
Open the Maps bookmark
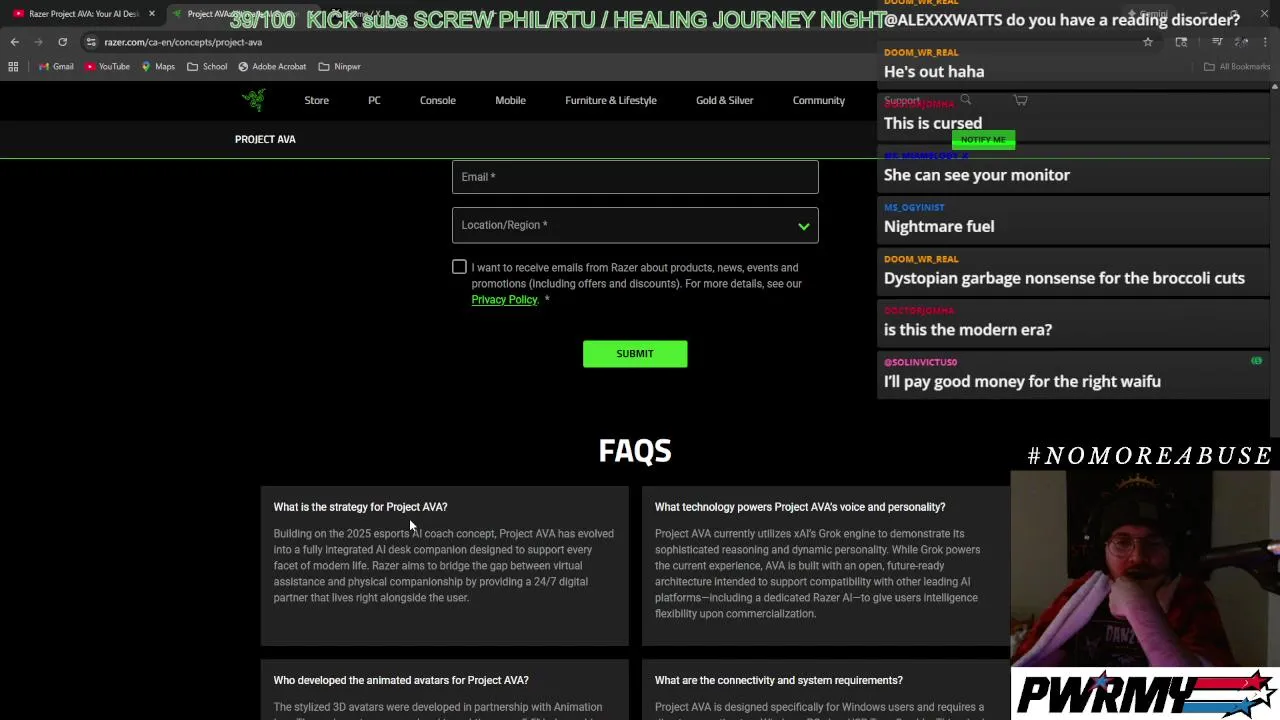coord(158,67)
